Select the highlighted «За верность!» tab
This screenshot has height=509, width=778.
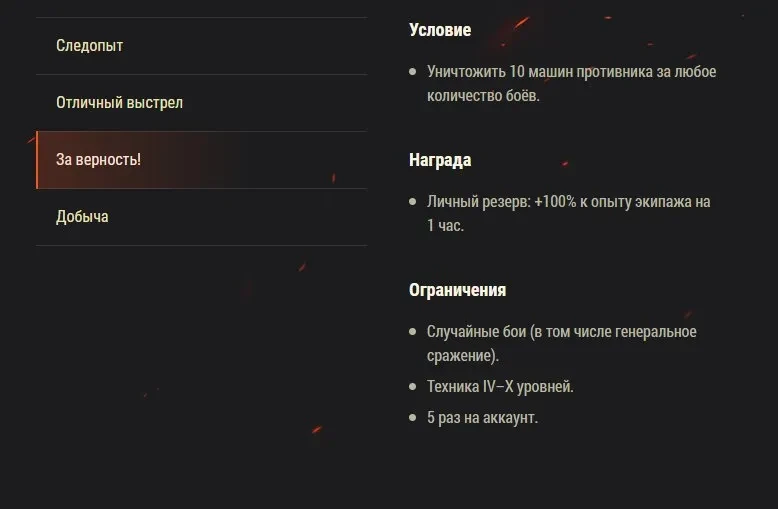98,160
